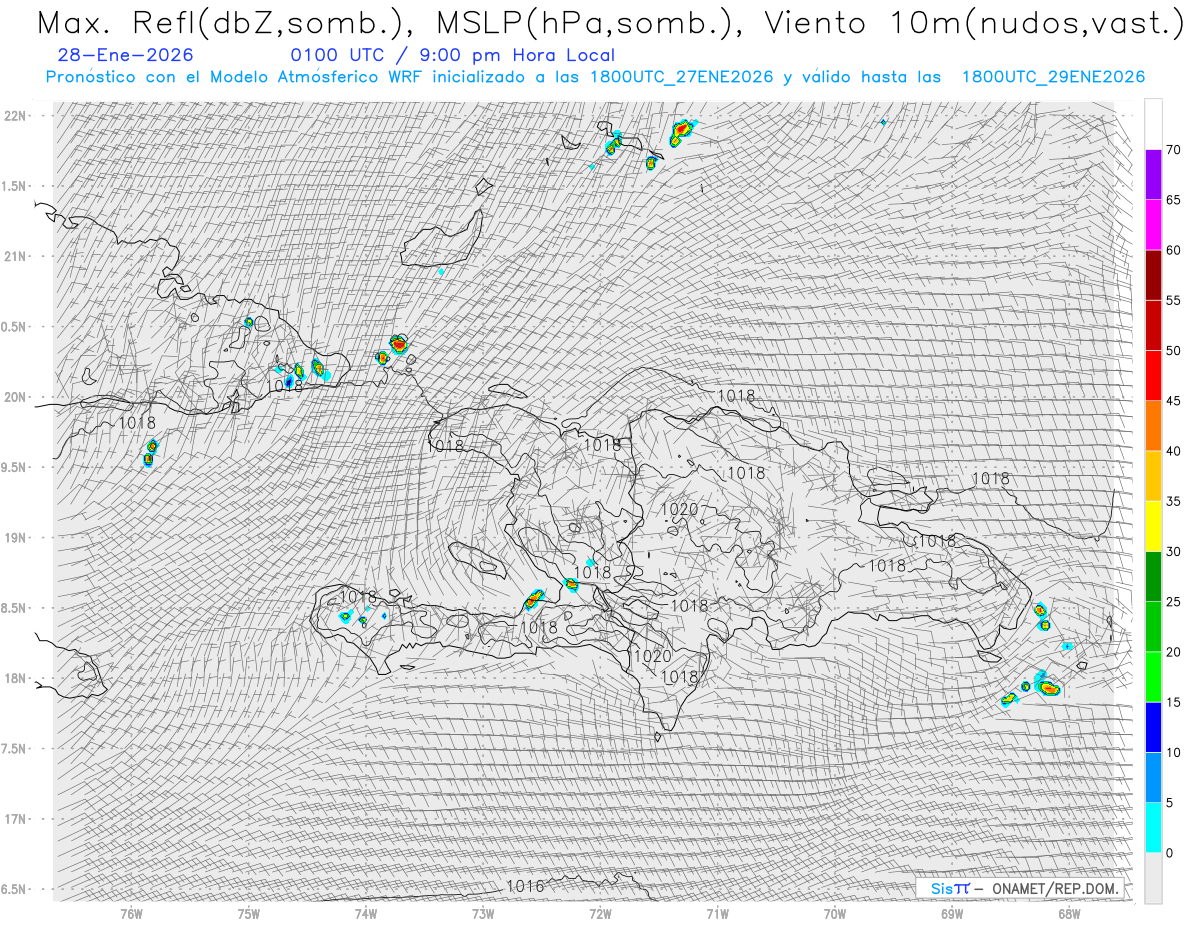Click the '21N' latitude label
1200x927 pixels.
(15, 256)
